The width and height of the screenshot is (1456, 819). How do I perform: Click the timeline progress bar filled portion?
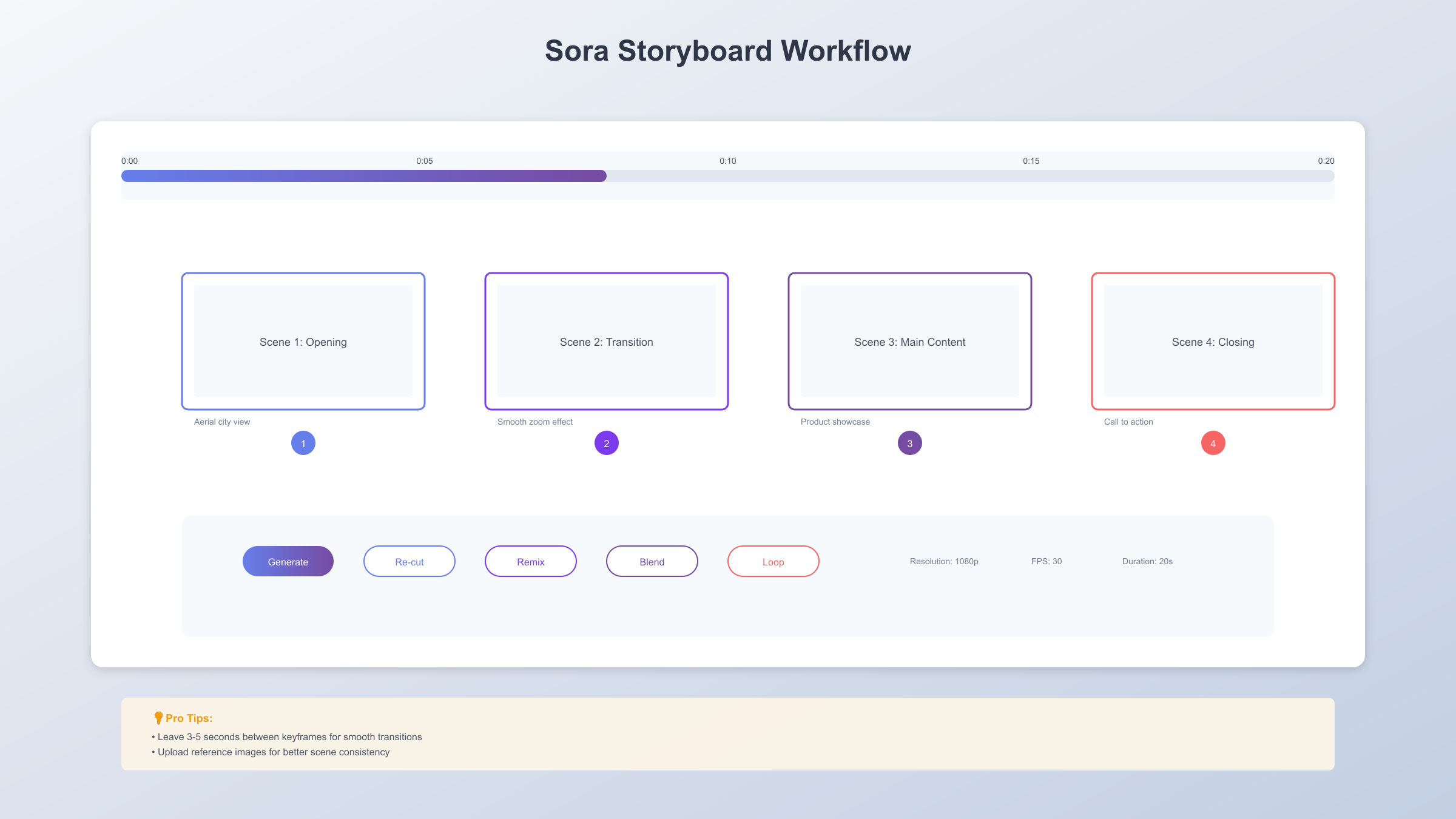coord(364,176)
